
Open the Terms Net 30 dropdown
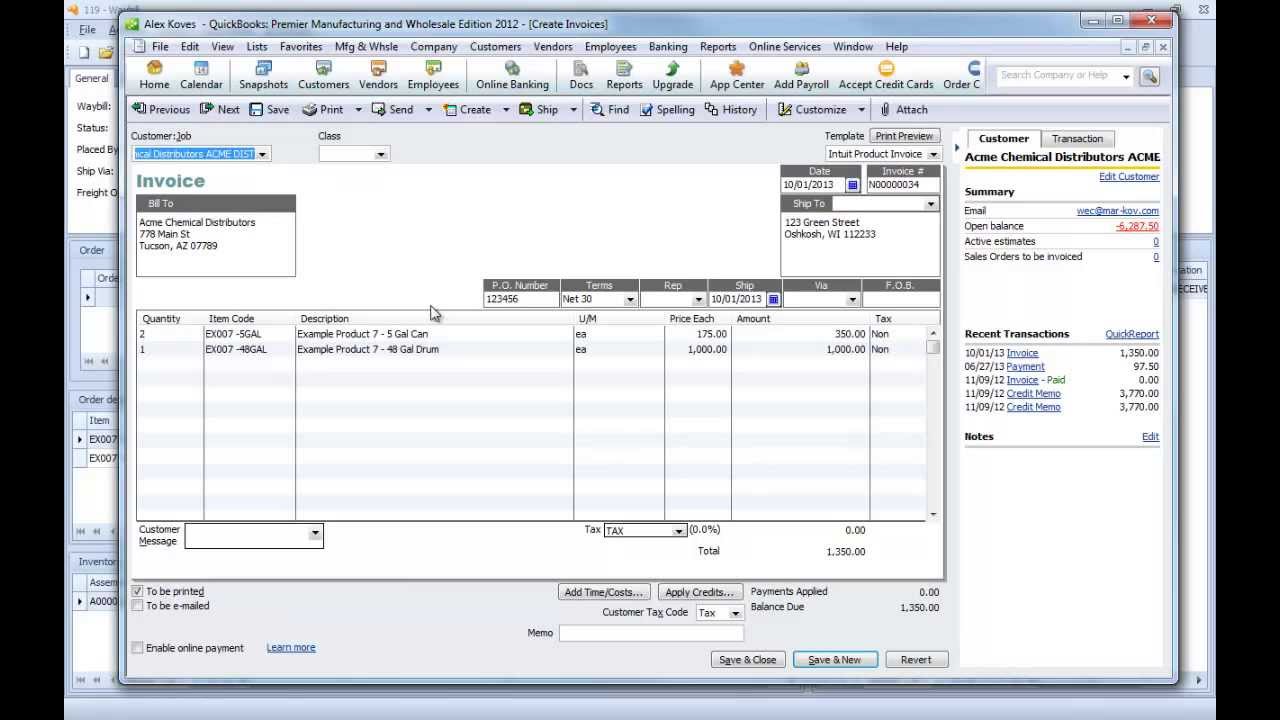coord(630,299)
